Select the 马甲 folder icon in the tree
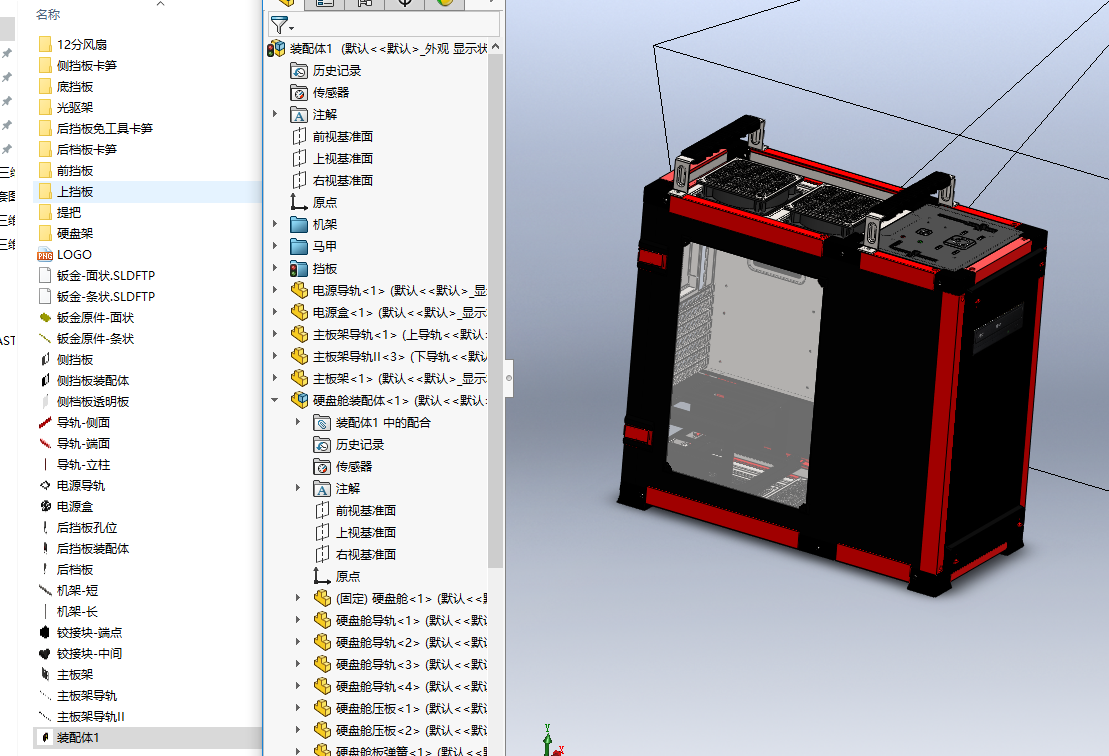1109x756 pixels. 299,247
